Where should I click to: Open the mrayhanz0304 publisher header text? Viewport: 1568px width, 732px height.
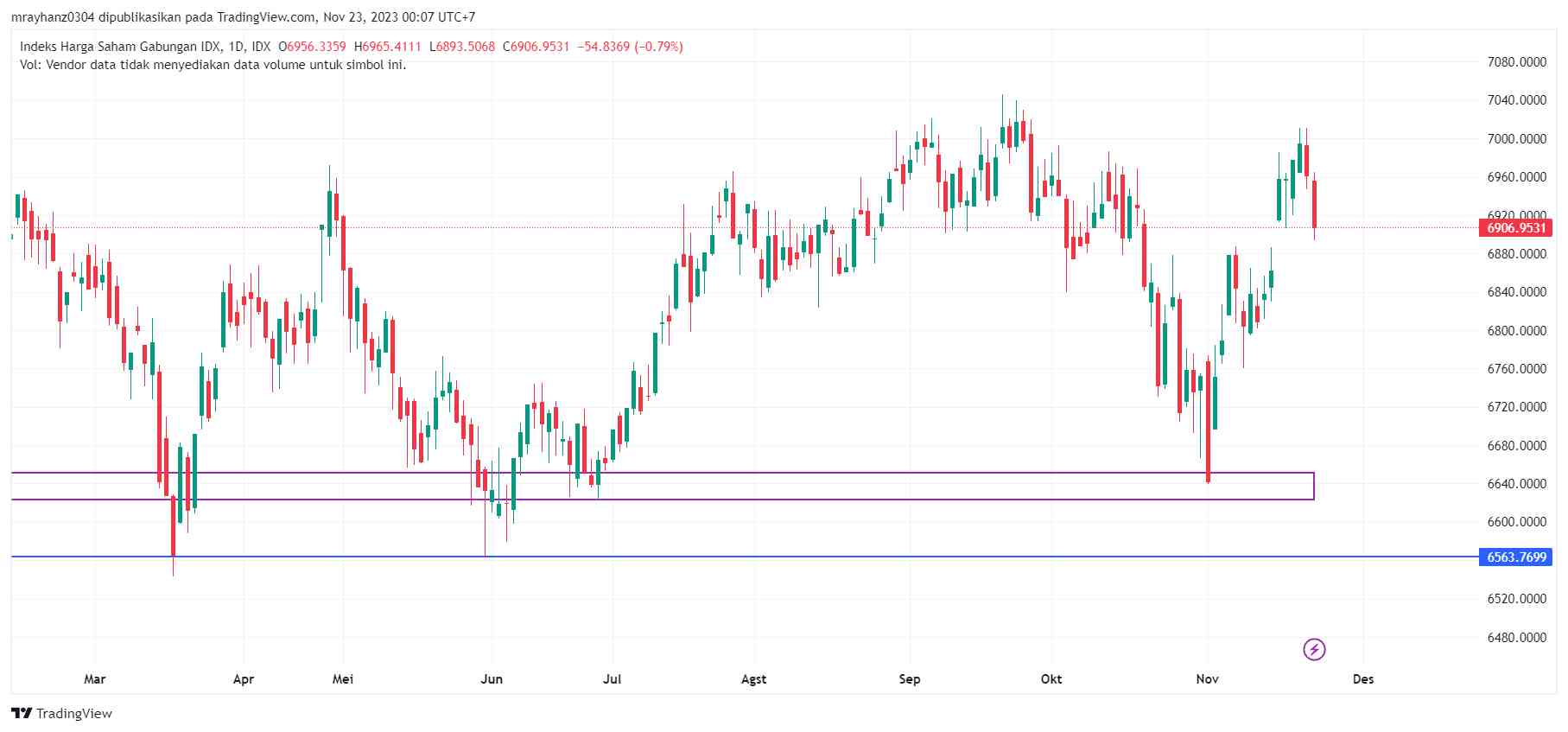point(243,17)
